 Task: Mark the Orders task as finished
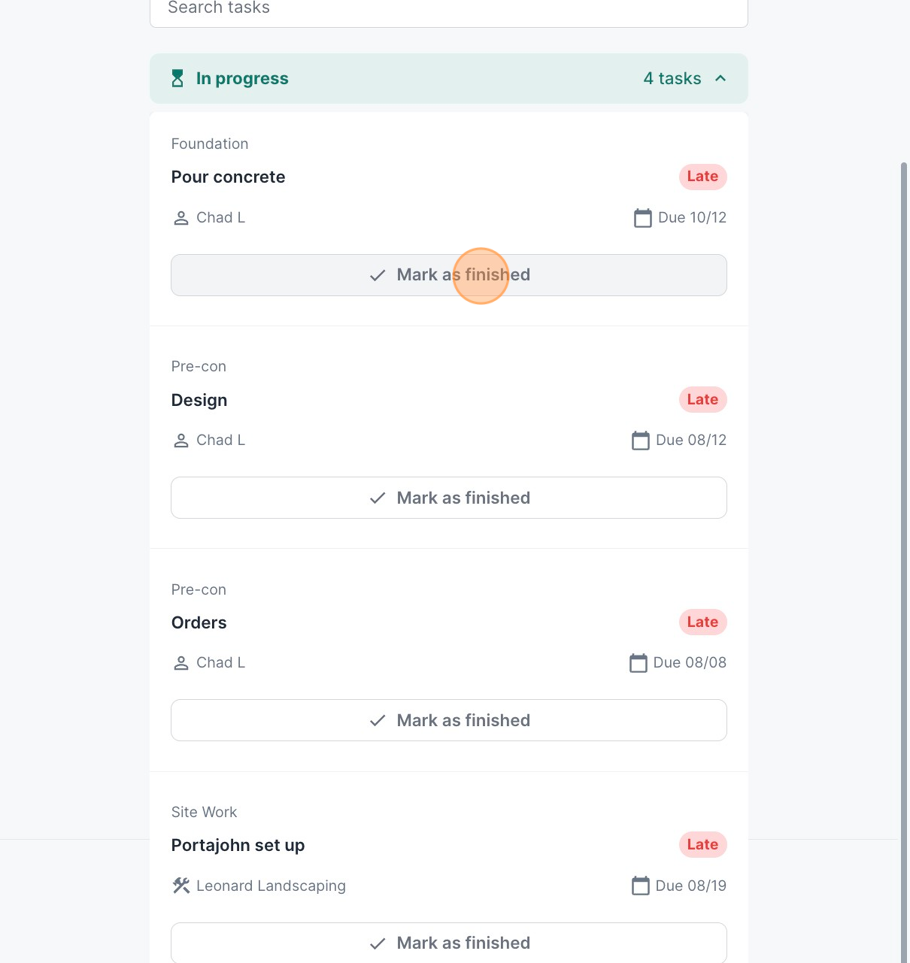point(449,720)
